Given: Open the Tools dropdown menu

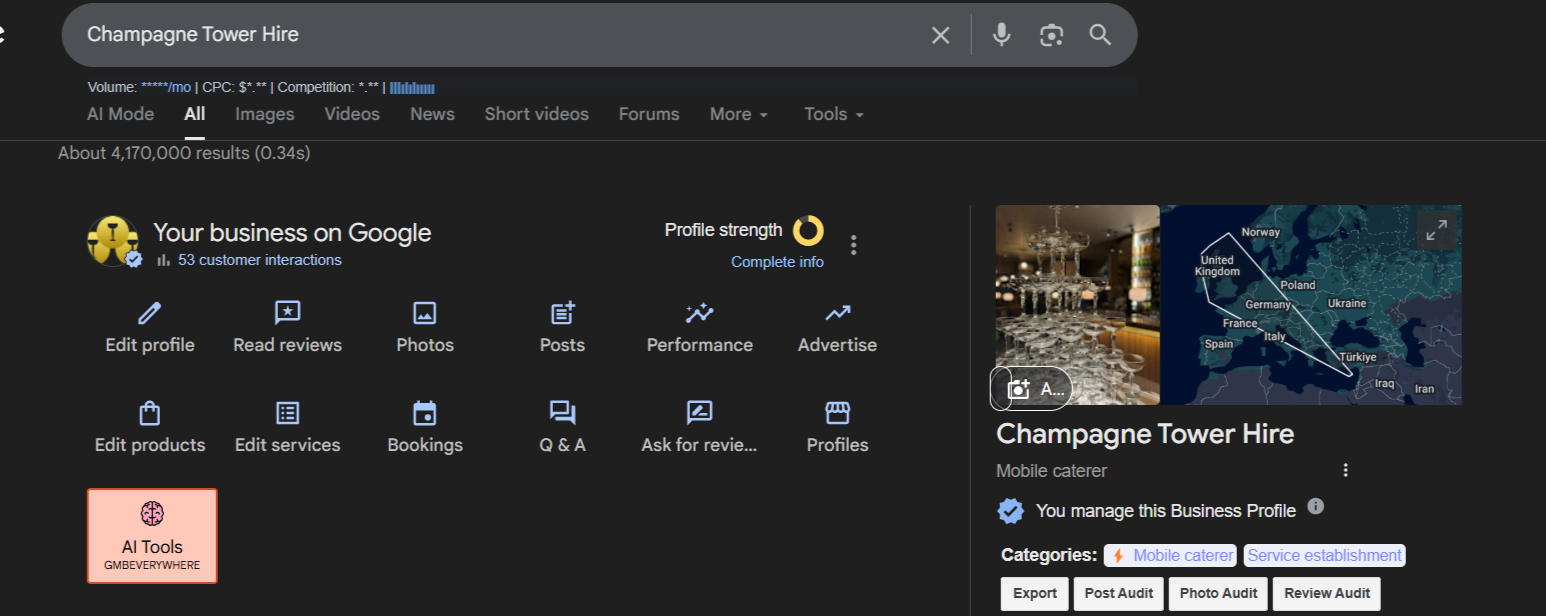Looking at the screenshot, I should point(833,114).
